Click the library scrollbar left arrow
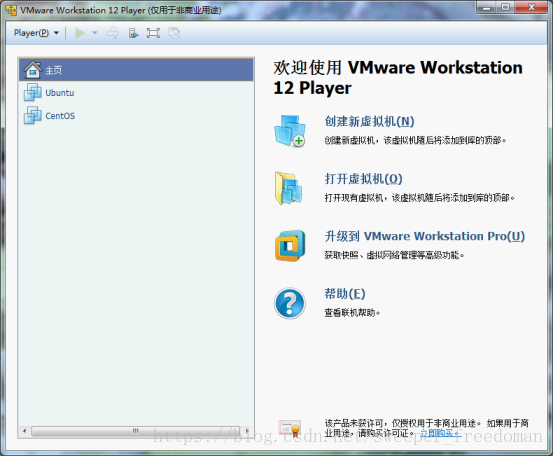This screenshot has height=456, width=554. pos(24,431)
